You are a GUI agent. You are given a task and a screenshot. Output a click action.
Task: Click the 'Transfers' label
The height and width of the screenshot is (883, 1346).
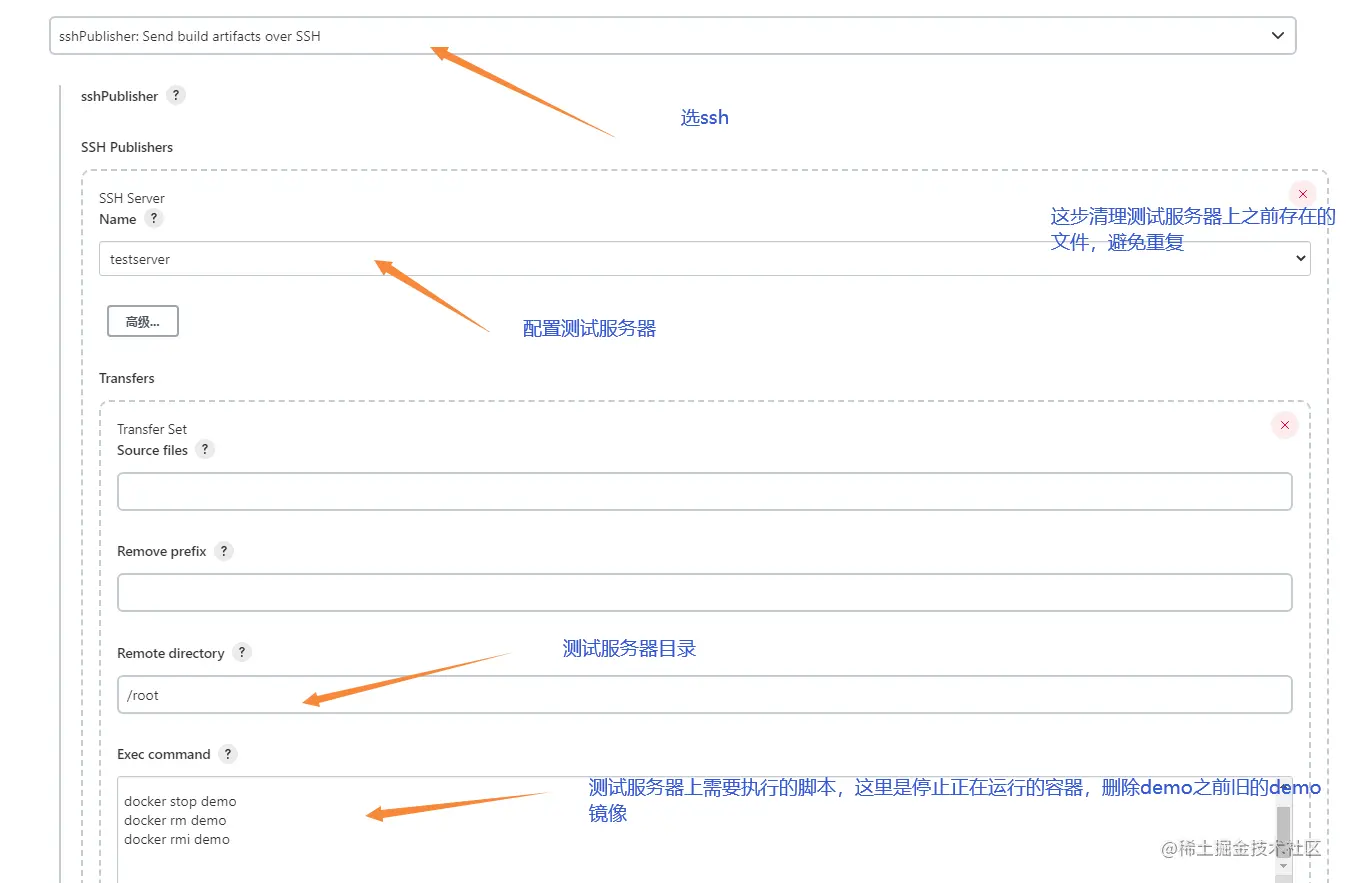[x=127, y=378]
